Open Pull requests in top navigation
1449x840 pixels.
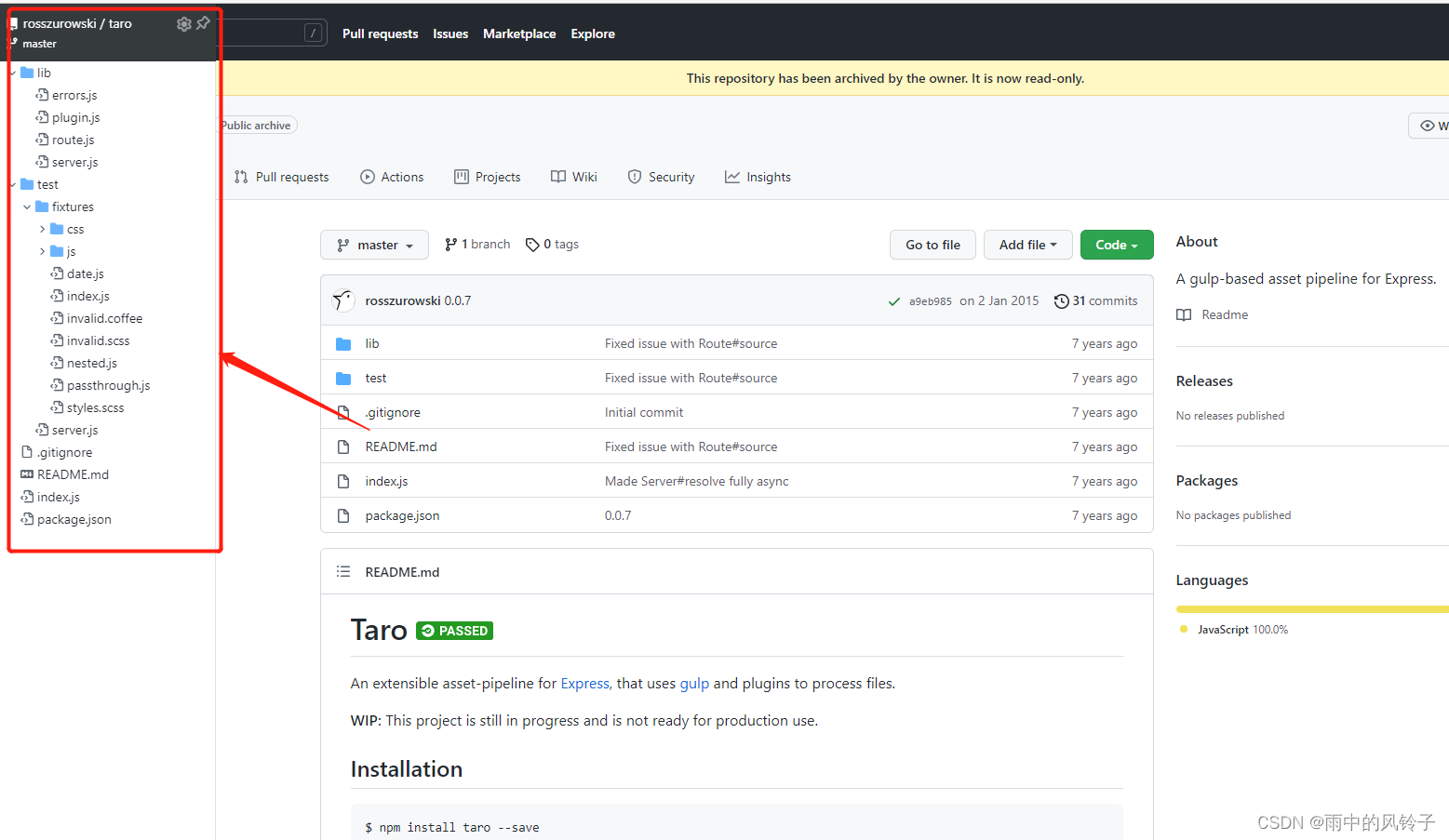pyautogui.click(x=380, y=33)
